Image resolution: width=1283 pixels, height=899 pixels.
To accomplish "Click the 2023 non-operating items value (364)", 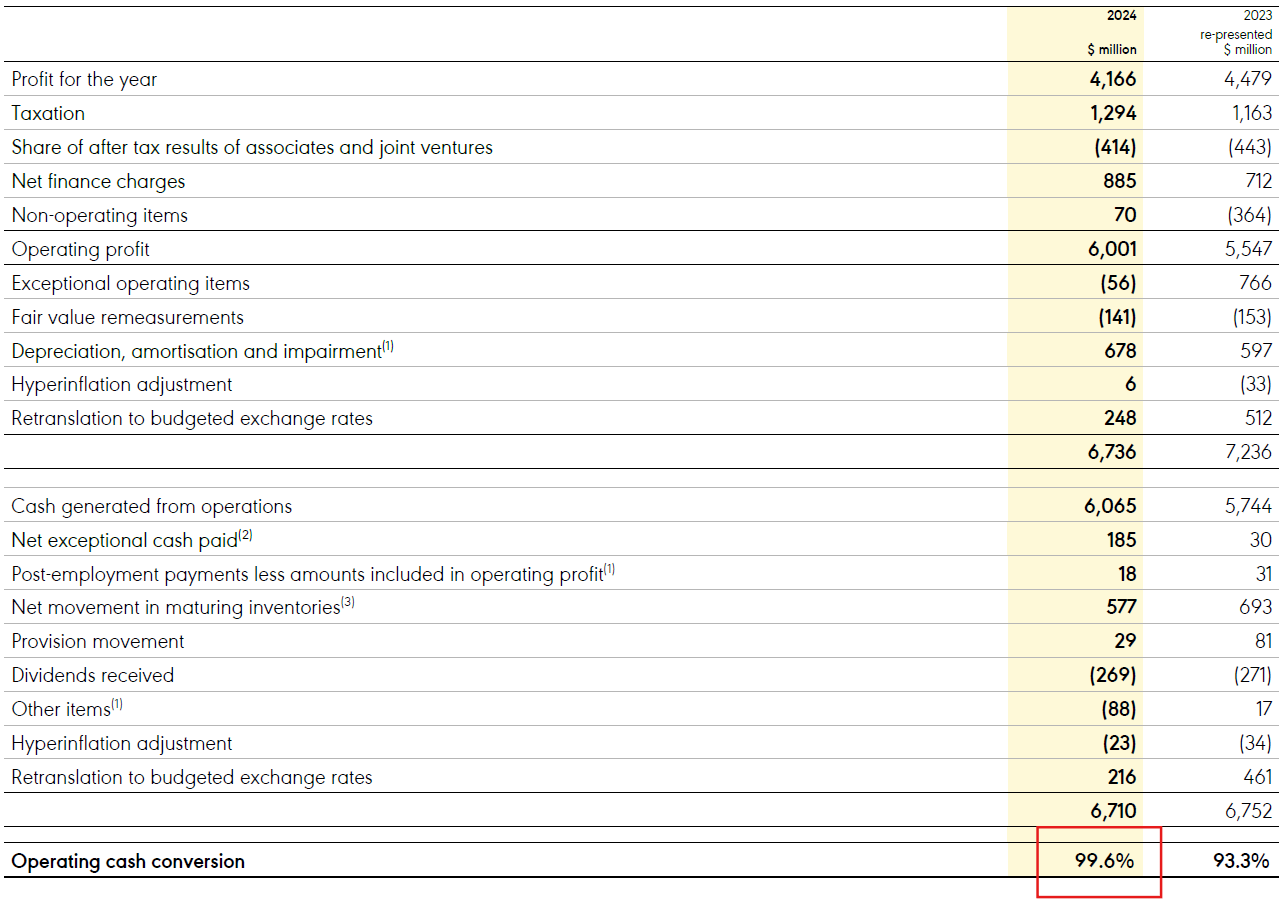I will pos(1250,215).
